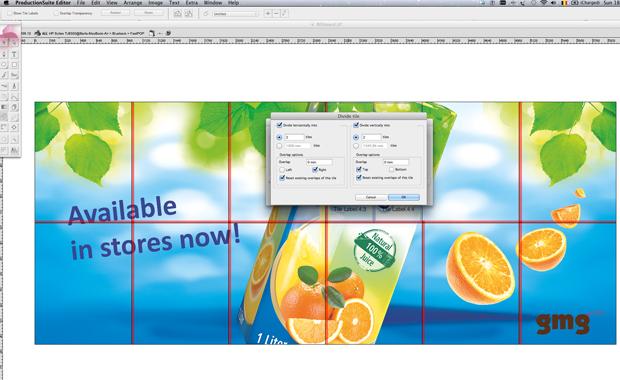Click the printer icon in the path bar
Viewport: 620px width, 380px height.
38,33
